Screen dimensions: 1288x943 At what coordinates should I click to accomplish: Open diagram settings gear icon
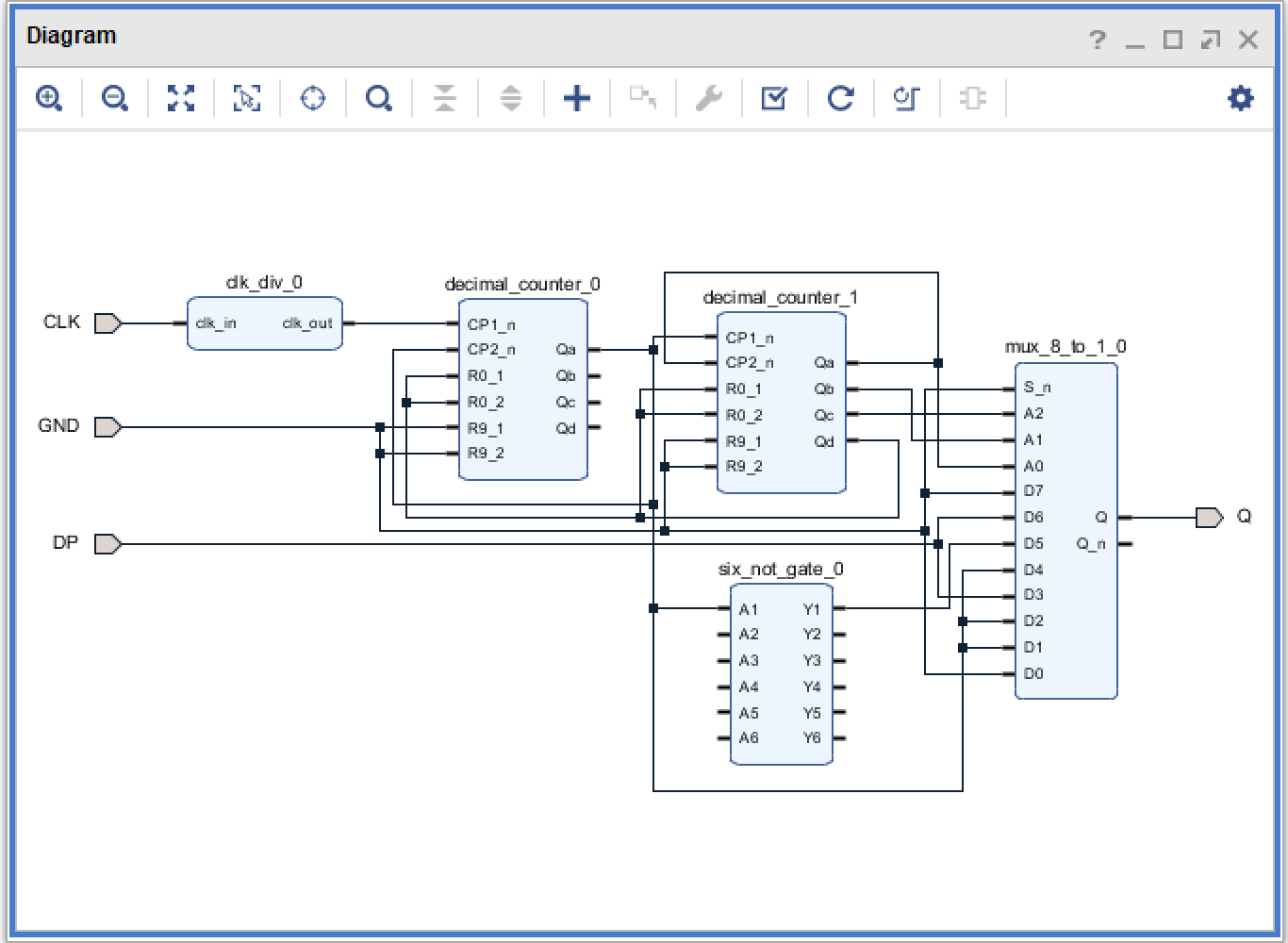click(x=1241, y=98)
